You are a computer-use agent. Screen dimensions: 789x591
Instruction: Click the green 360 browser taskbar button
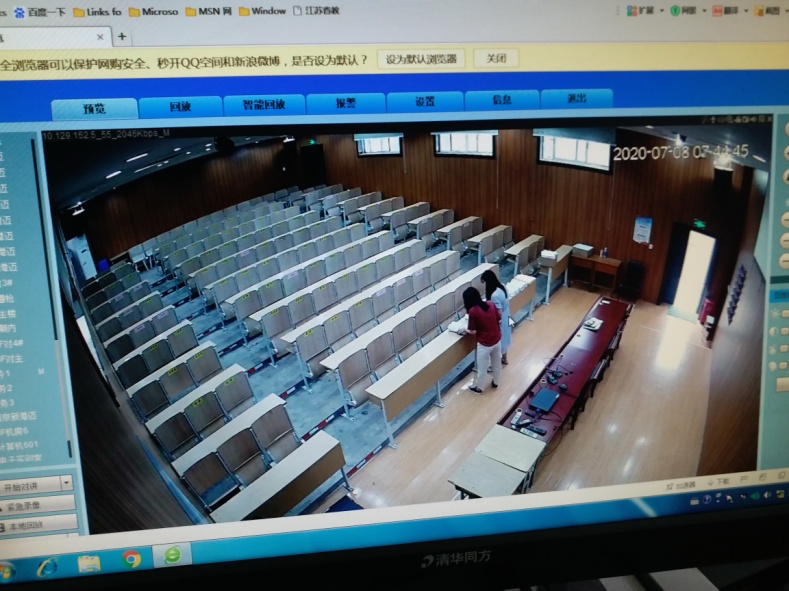point(173,555)
